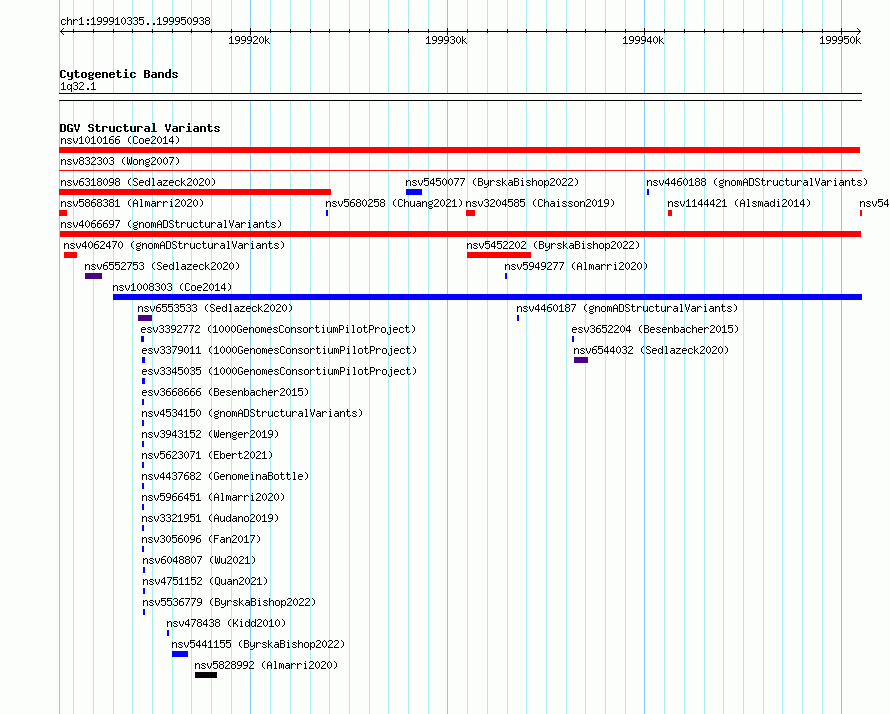Open nsv4460187 gnomAD variant label

[x=627, y=308]
